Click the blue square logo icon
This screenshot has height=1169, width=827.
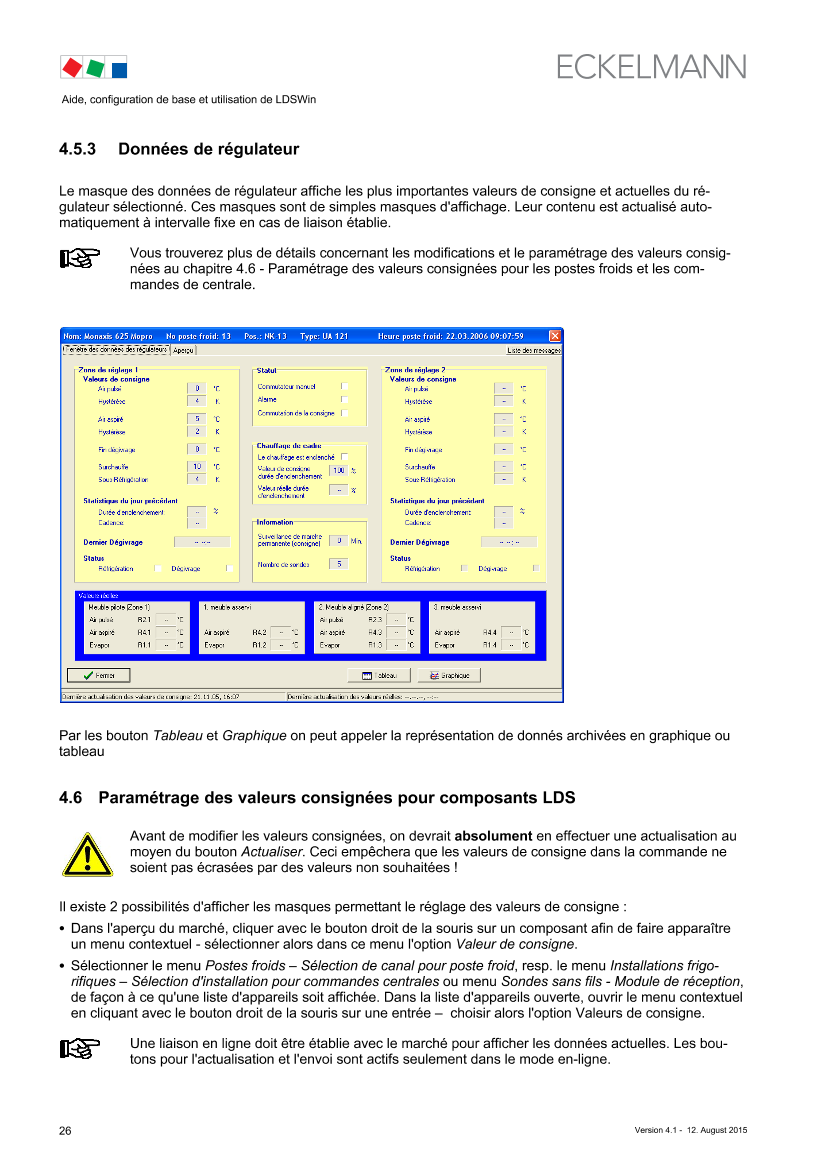click(x=119, y=69)
